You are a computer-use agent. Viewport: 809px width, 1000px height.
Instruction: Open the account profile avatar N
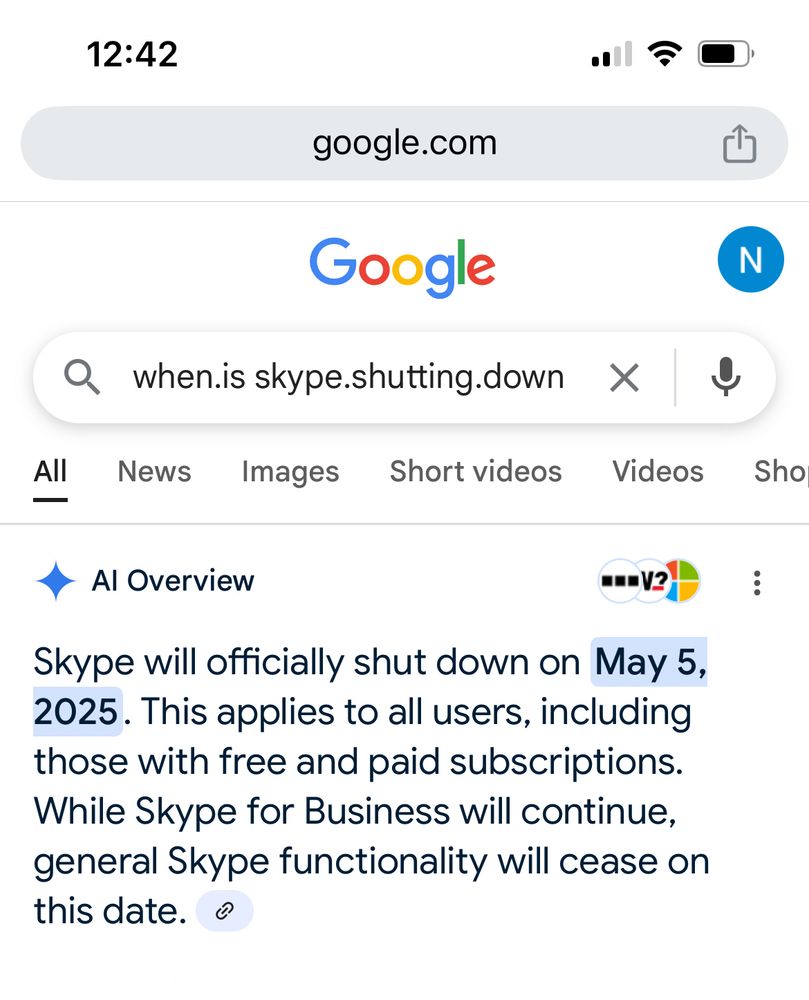tap(750, 261)
